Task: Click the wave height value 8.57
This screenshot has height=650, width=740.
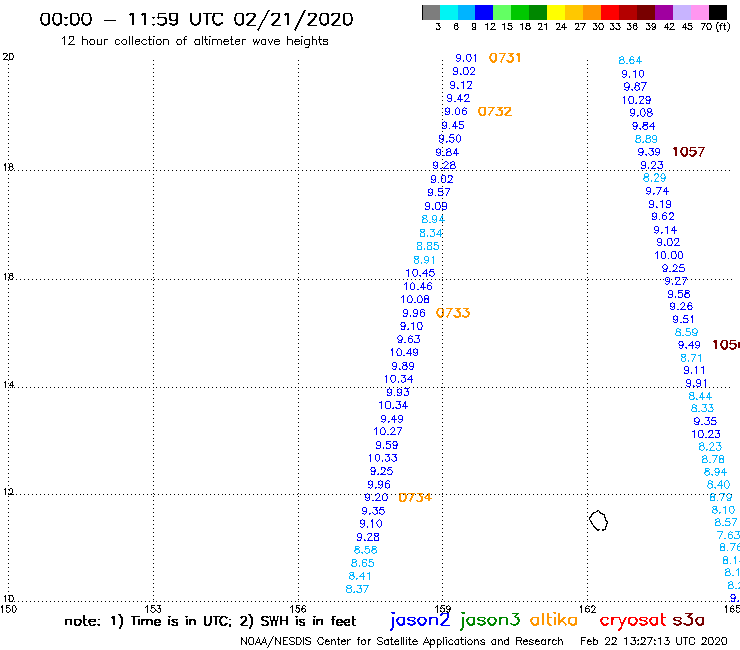Action: point(725,523)
